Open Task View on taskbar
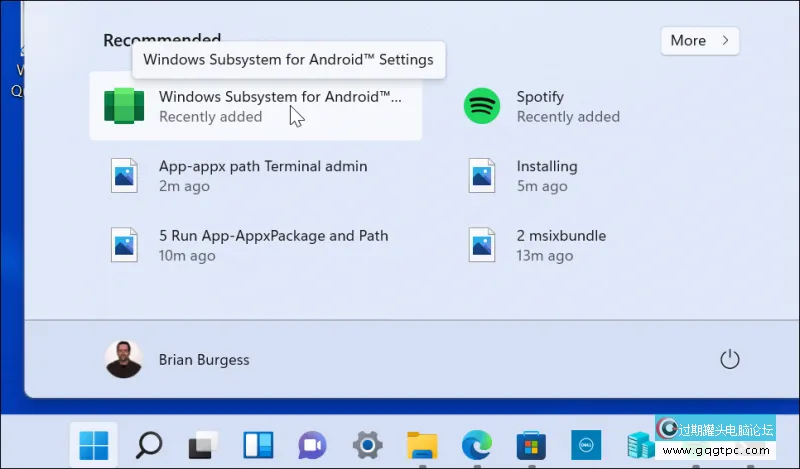Image resolution: width=800 pixels, height=469 pixels. [204, 444]
